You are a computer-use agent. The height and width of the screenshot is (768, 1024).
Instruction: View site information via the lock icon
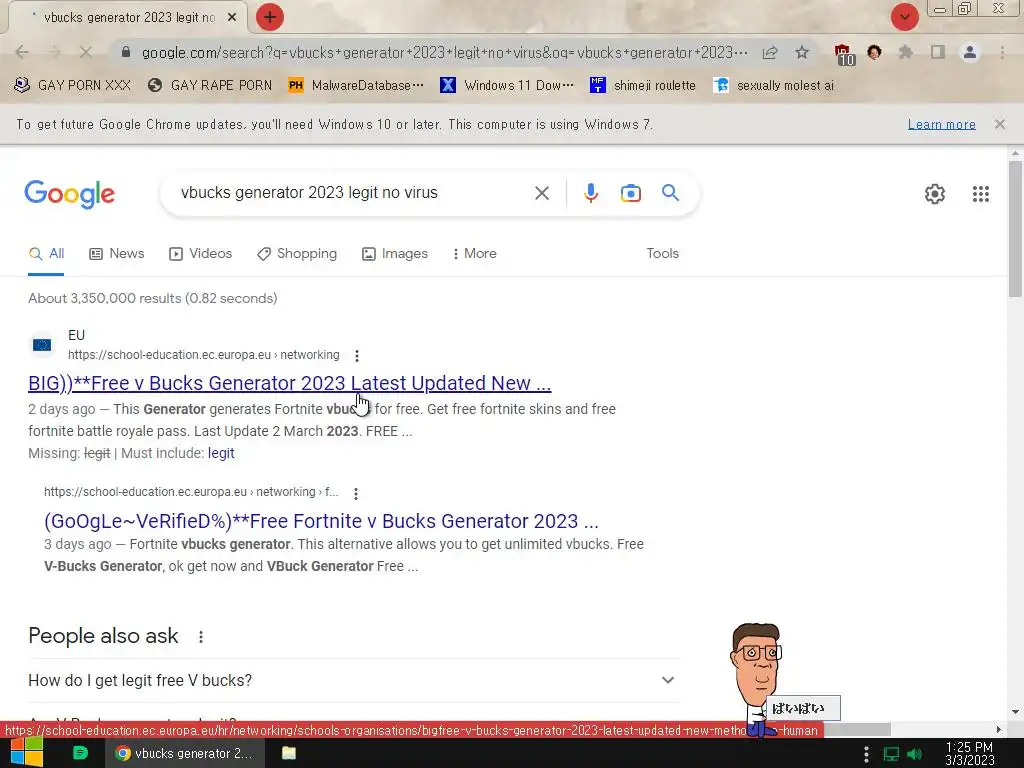(126, 52)
